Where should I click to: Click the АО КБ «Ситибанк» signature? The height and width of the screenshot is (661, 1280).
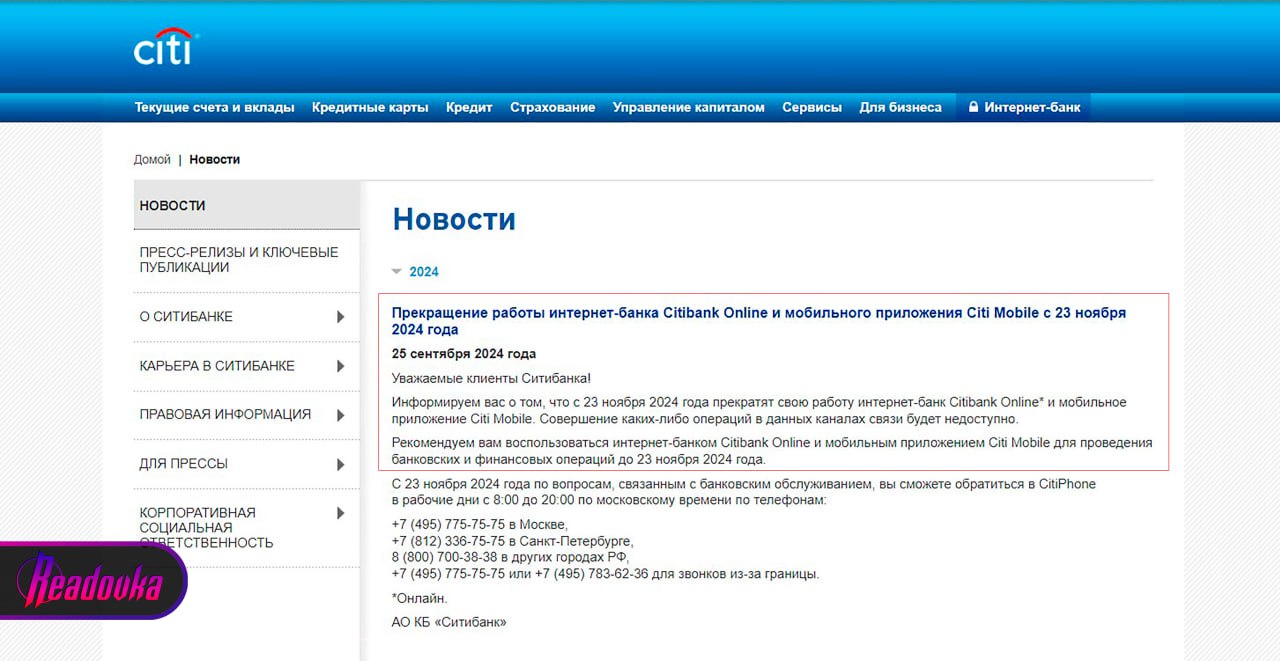[449, 622]
